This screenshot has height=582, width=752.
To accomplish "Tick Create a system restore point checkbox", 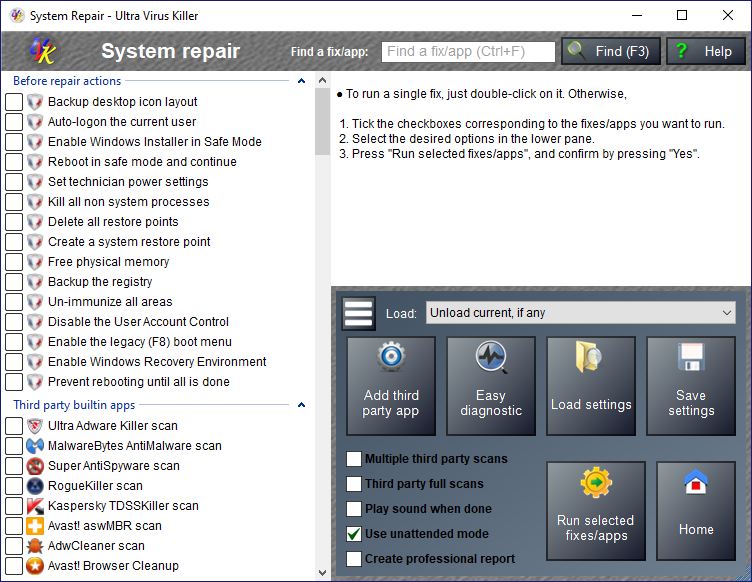I will 14,242.
